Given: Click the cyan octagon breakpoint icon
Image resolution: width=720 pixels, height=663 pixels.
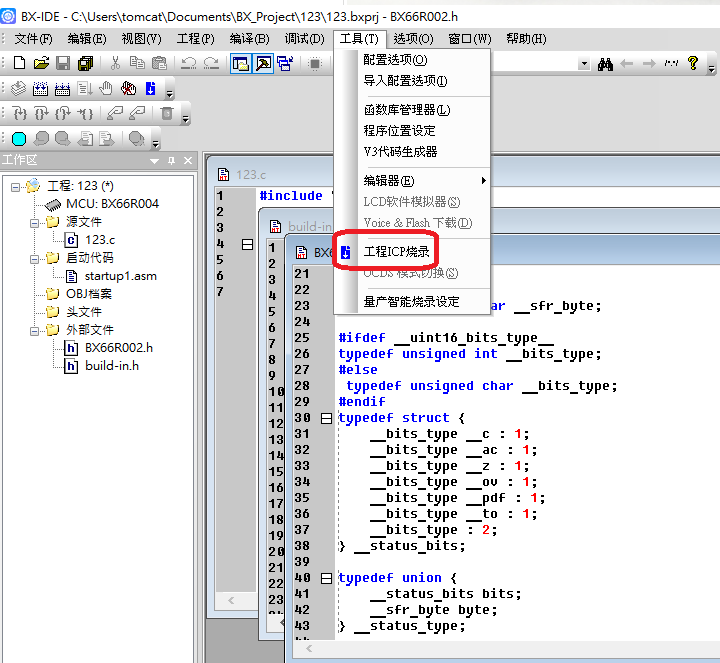Looking at the screenshot, I should point(19,138).
